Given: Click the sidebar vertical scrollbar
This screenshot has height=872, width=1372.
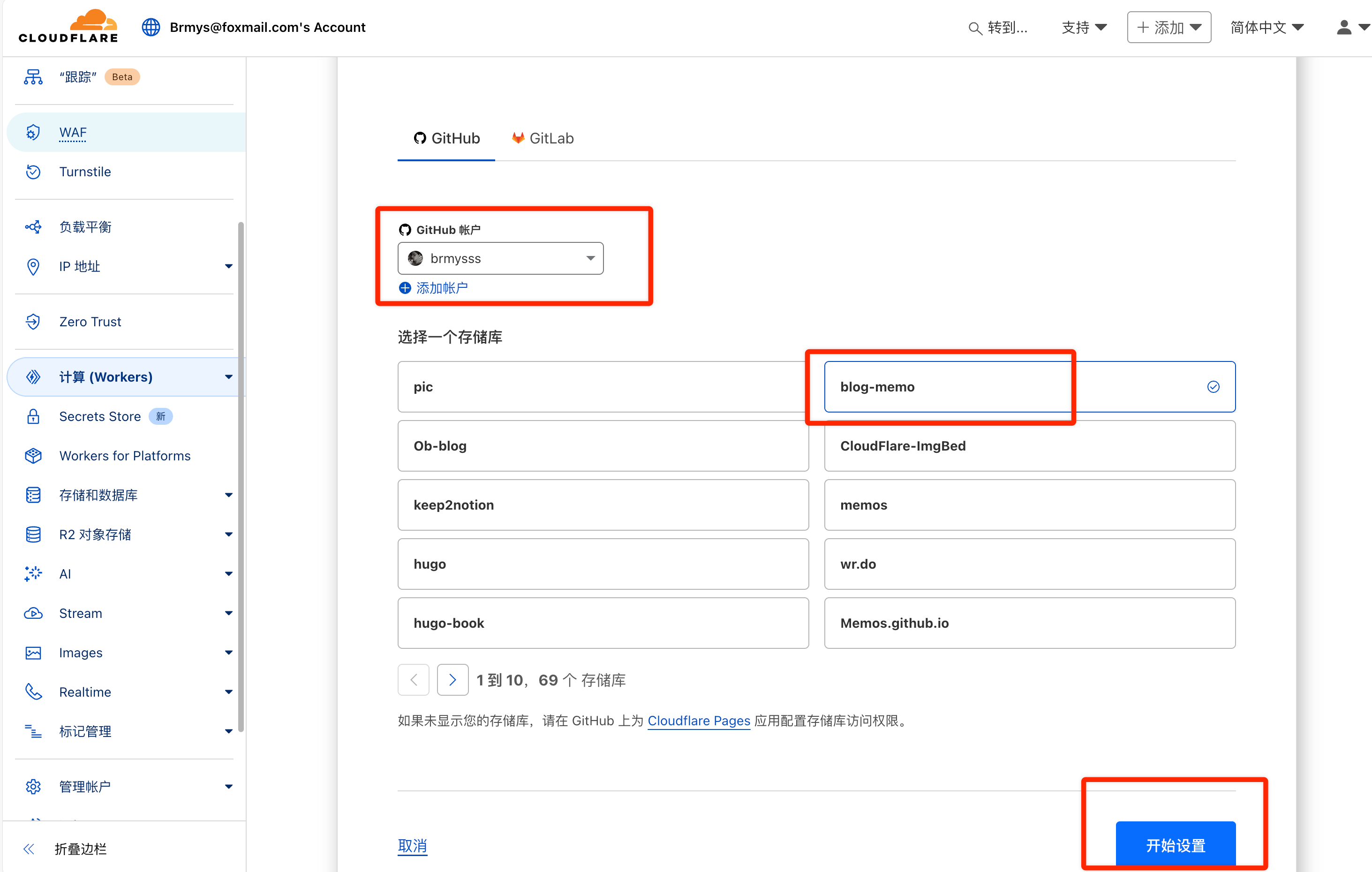Looking at the screenshot, I should click(241, 477).
